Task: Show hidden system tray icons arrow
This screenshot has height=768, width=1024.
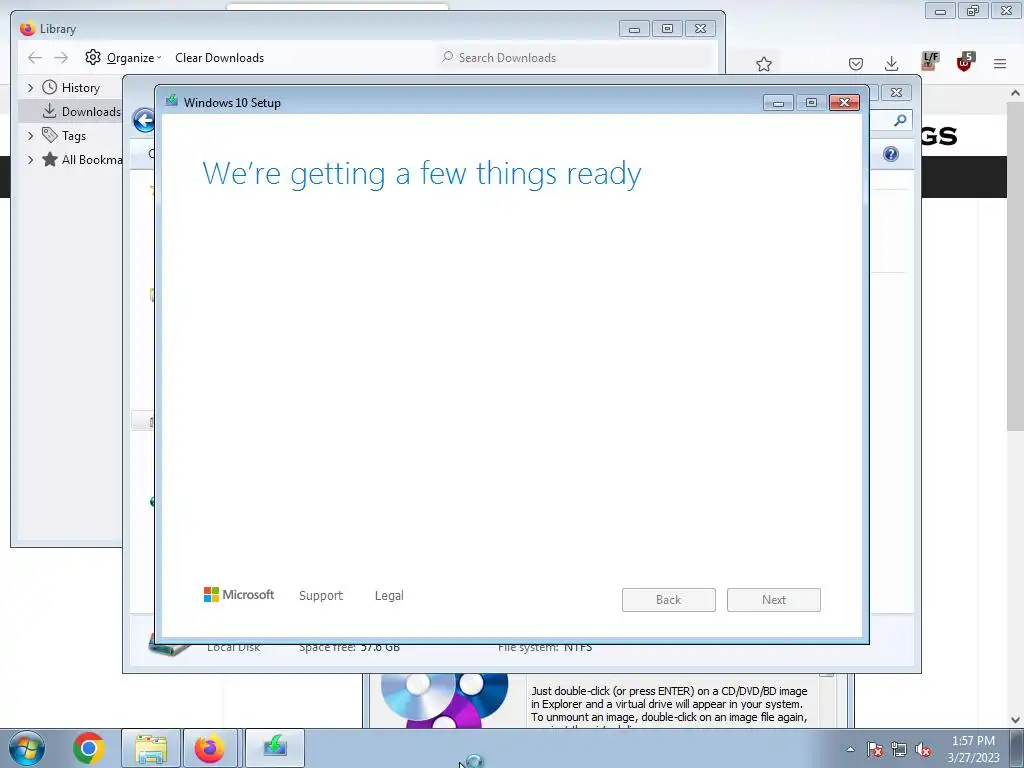Action: 850,749
